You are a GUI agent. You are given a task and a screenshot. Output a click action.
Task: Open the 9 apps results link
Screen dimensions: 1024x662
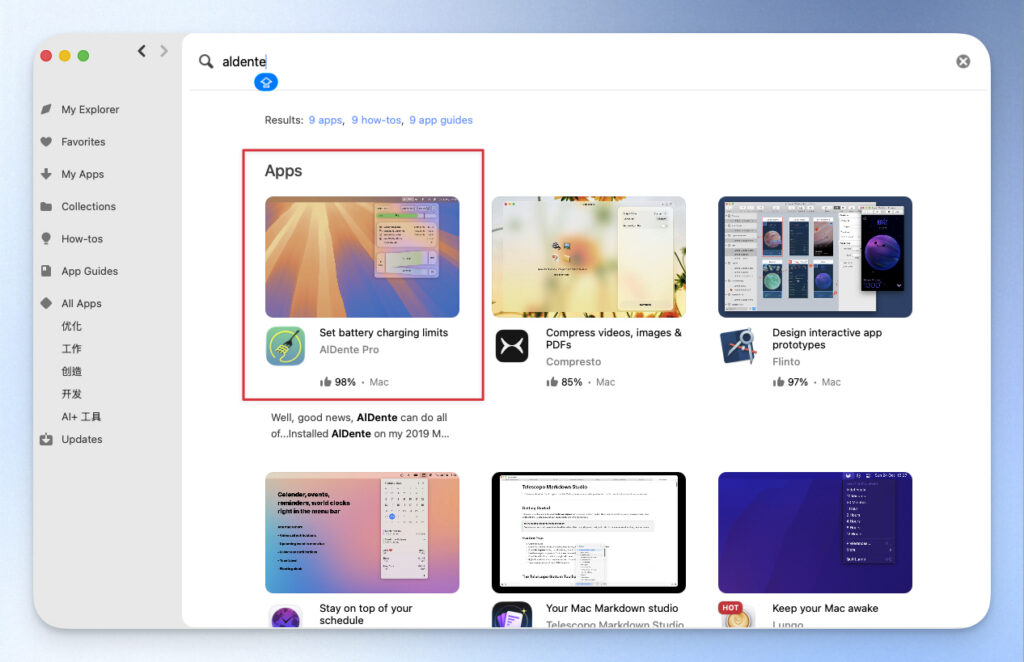[325, 120]
